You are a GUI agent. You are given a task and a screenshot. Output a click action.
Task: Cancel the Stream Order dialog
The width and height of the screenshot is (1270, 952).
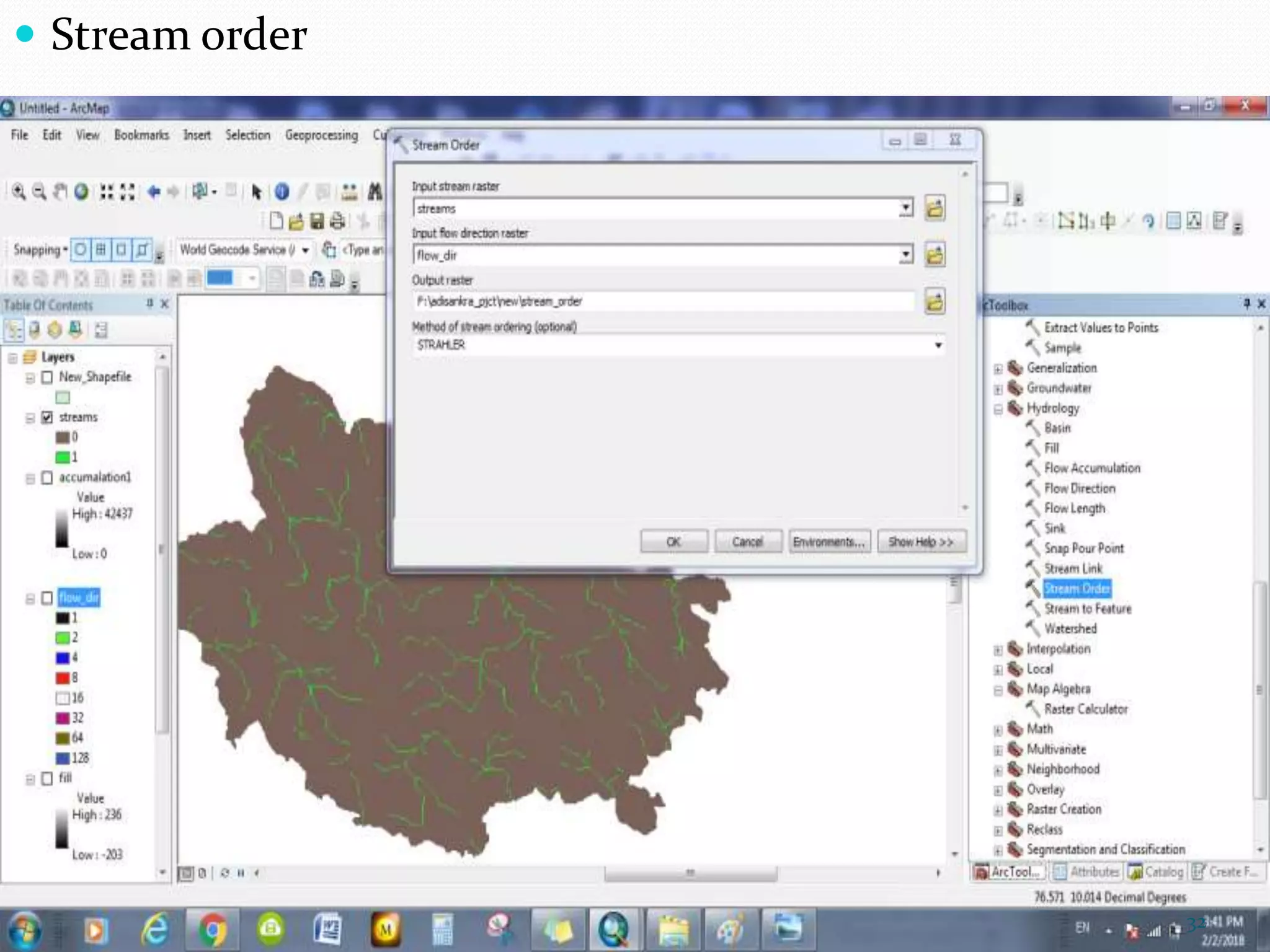(747, 542)
